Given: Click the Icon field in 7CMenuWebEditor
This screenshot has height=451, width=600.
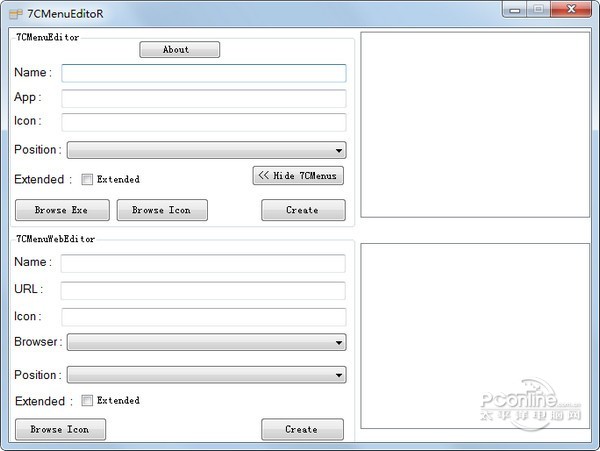Looking at the screenshot, I should pos(204,317).
